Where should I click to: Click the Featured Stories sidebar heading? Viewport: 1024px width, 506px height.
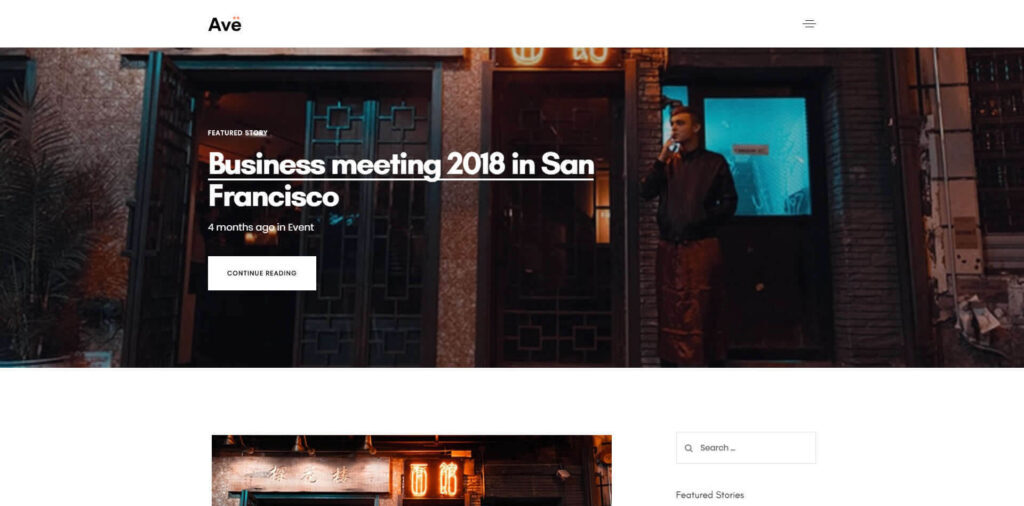pos(710,495)
